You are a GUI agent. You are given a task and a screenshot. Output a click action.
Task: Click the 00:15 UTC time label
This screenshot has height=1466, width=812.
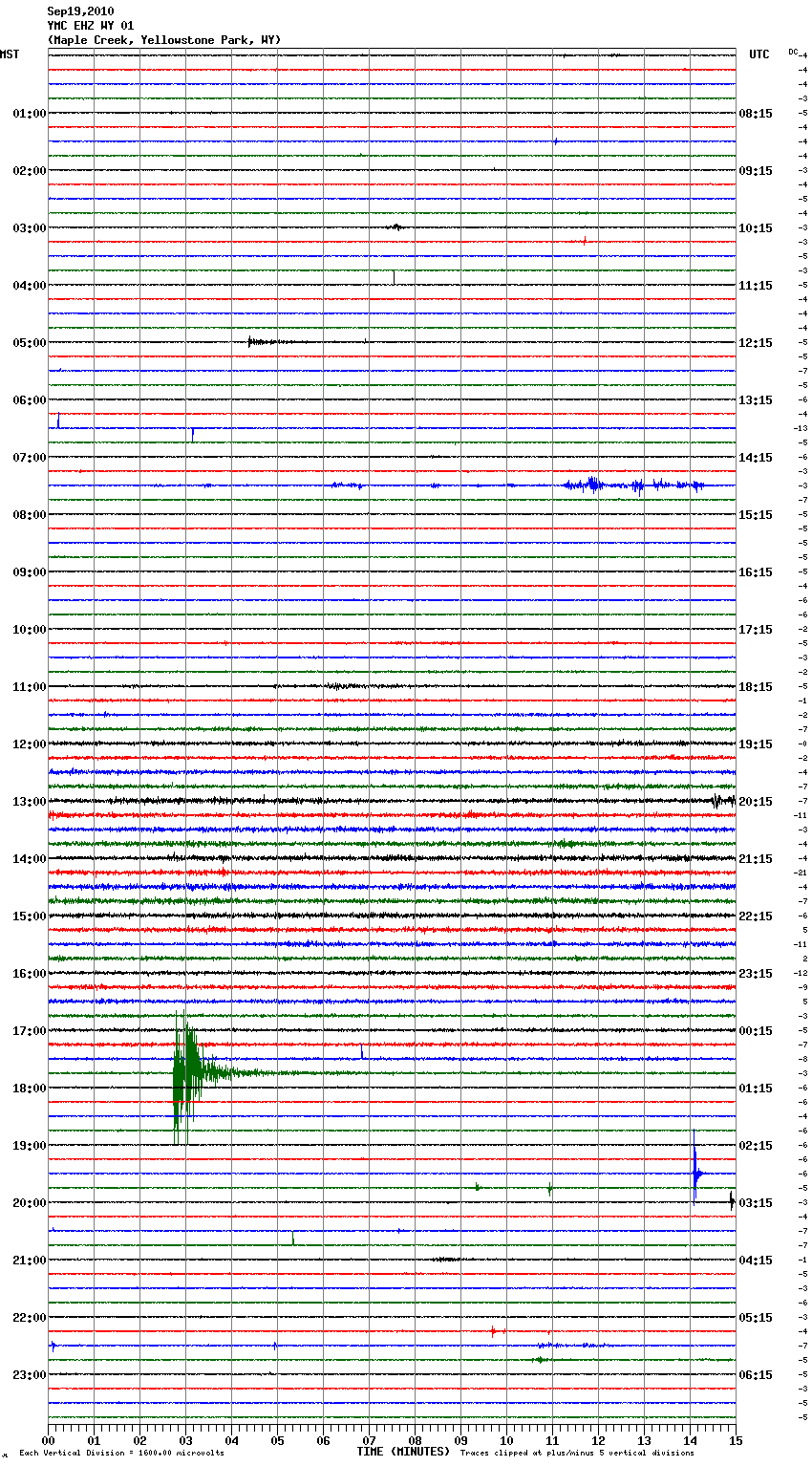point(756,1031)
